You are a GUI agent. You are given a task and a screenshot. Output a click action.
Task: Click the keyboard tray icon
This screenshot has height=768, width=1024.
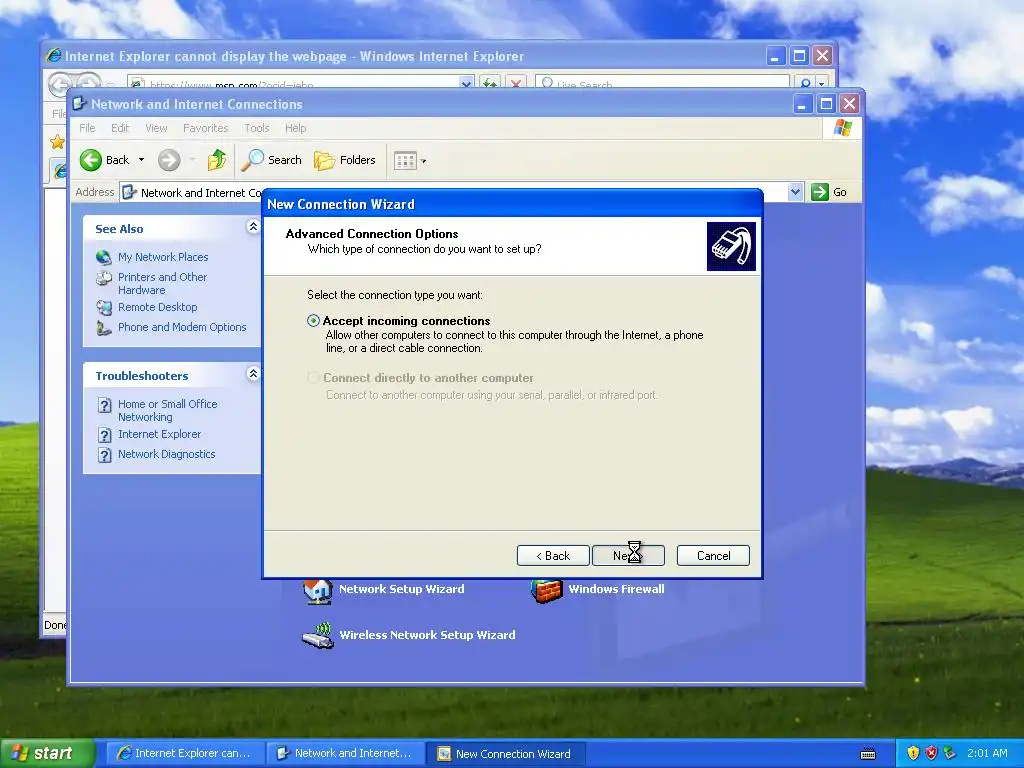(x=868, y=754)
